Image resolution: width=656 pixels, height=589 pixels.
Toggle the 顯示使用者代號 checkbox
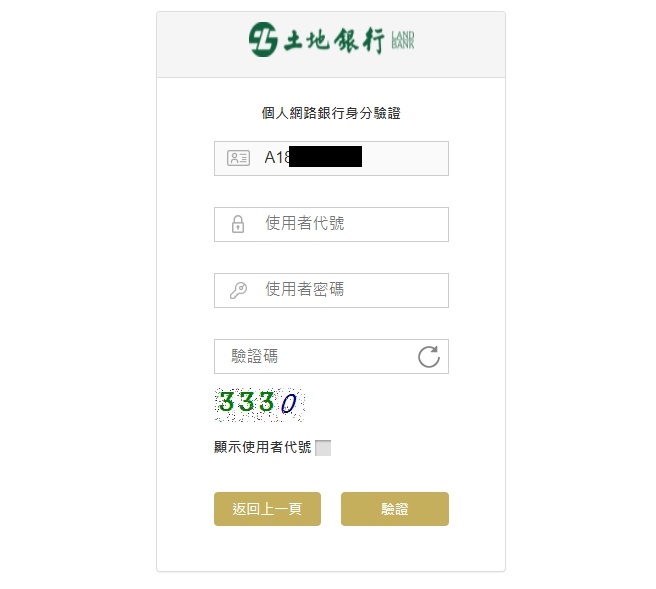(x=323, y=448)
